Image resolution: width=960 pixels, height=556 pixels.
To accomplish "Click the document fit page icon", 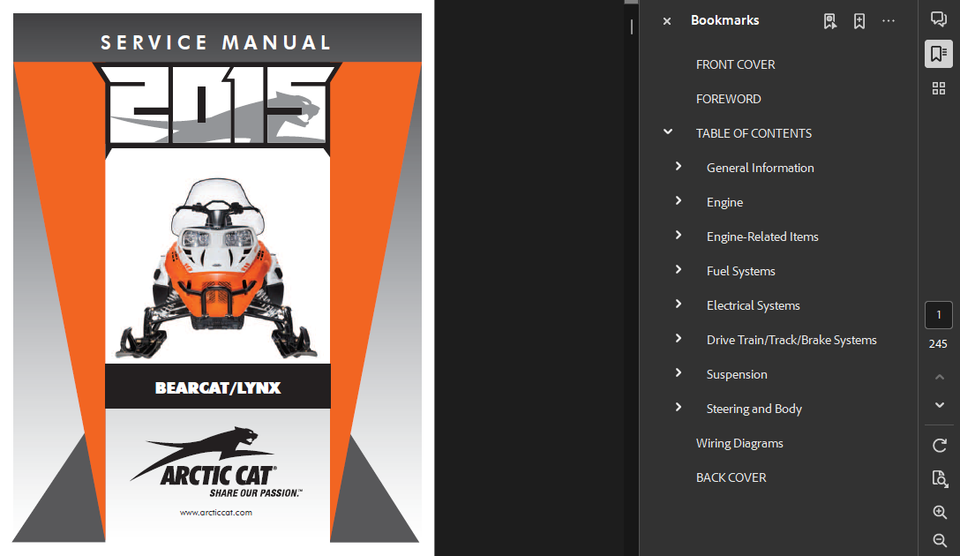I will [939, 478].
